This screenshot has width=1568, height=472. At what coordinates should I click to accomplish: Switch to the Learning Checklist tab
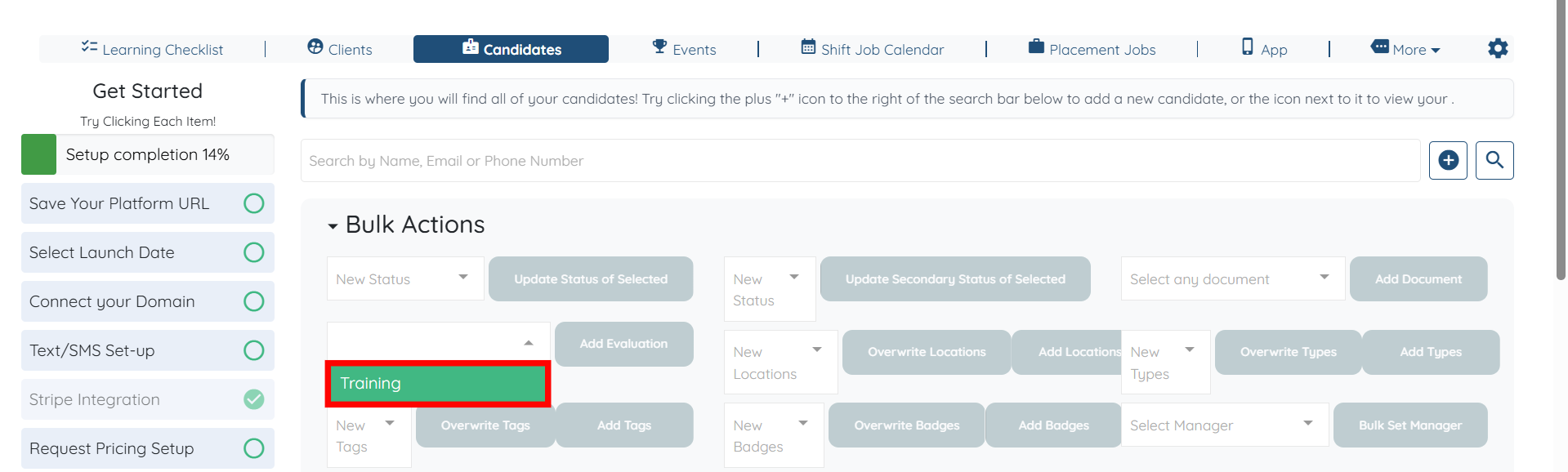click(x=153, y=49)
